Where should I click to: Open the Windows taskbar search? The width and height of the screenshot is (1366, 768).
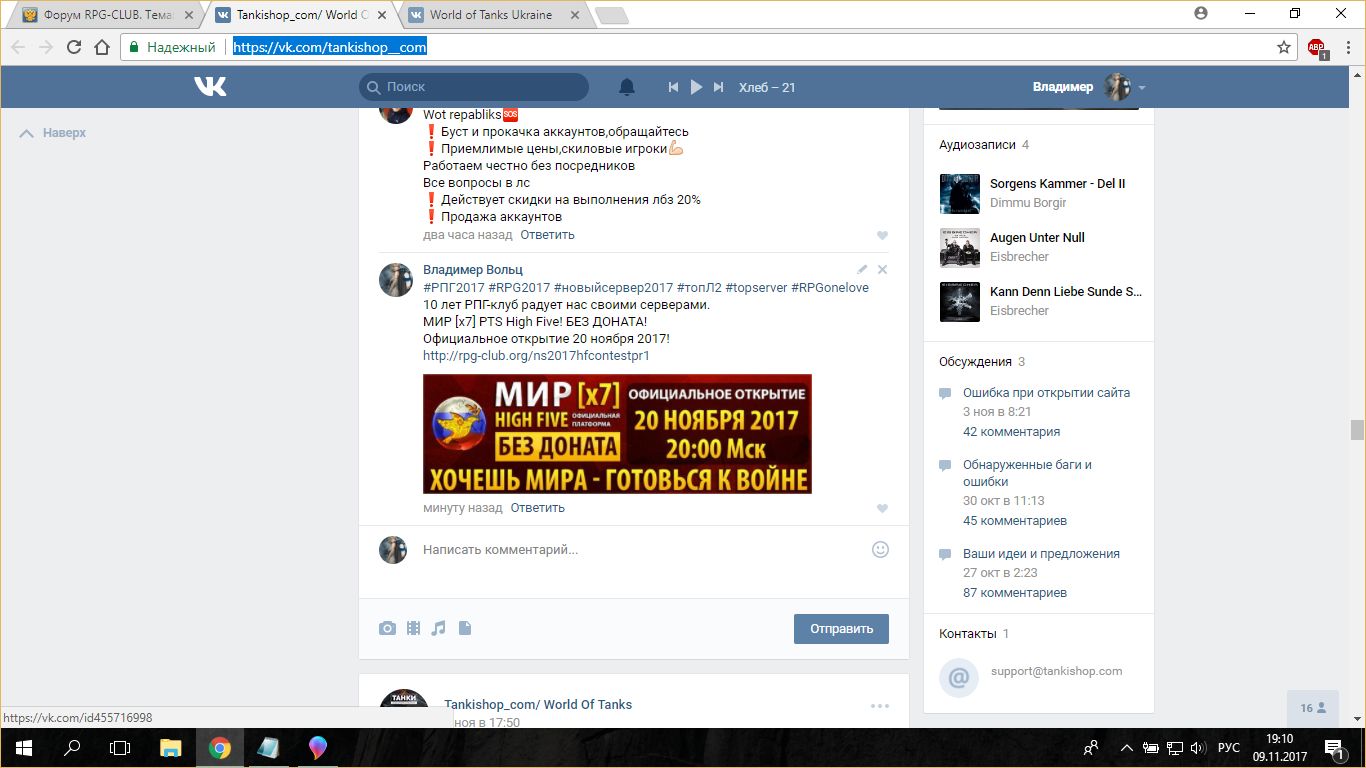tap(72, 748)
